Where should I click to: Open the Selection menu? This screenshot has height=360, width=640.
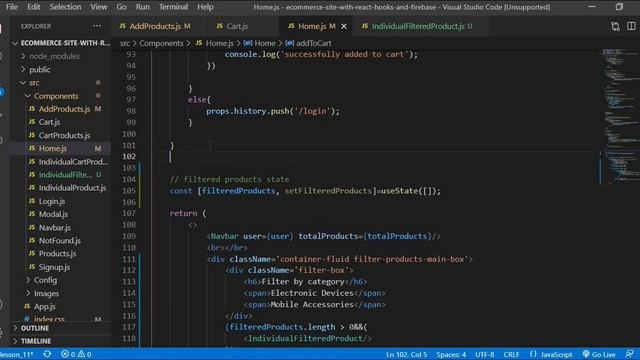pyautogui.click(x=65, y=7)
